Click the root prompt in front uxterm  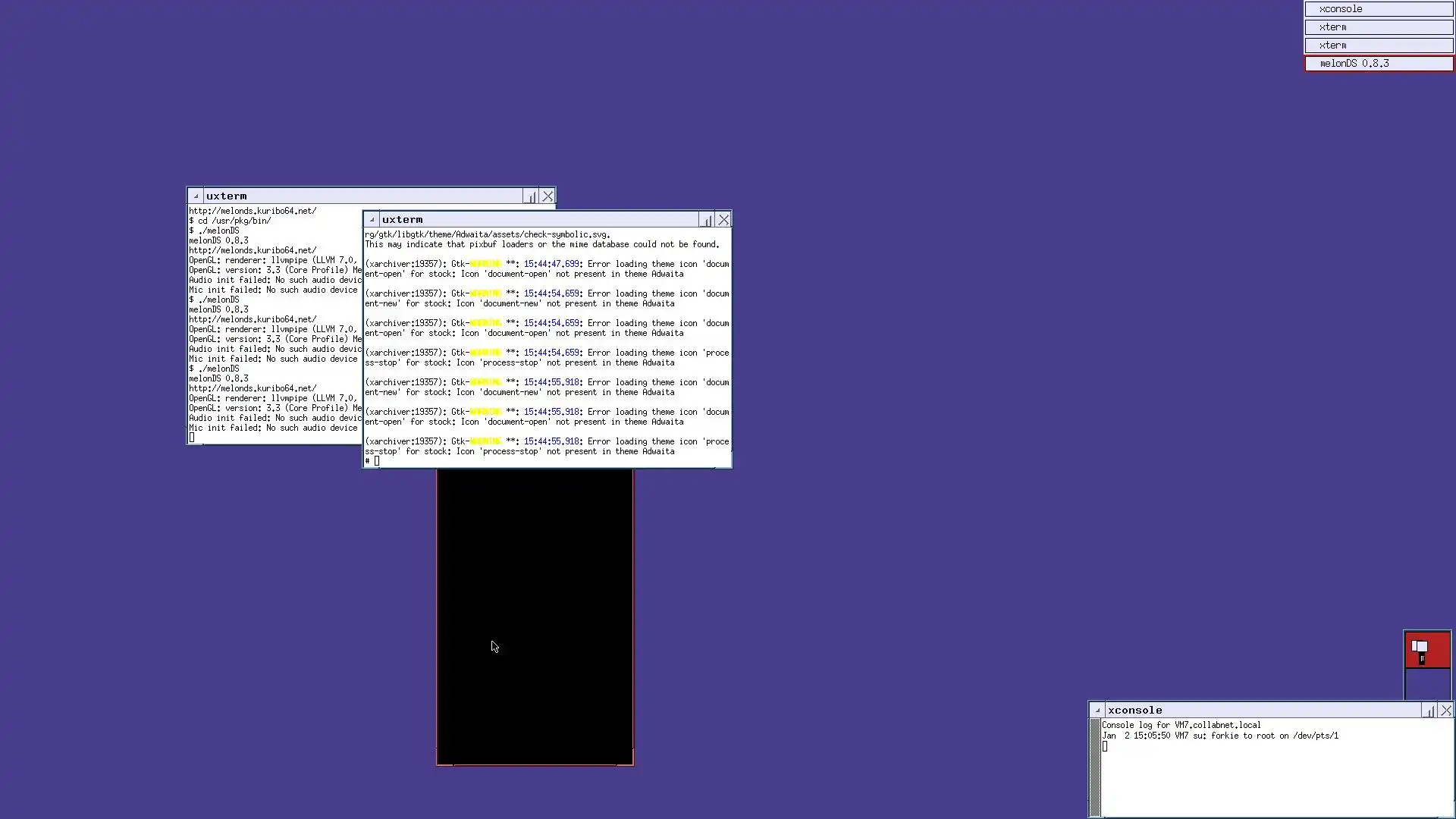click(372, 461)
